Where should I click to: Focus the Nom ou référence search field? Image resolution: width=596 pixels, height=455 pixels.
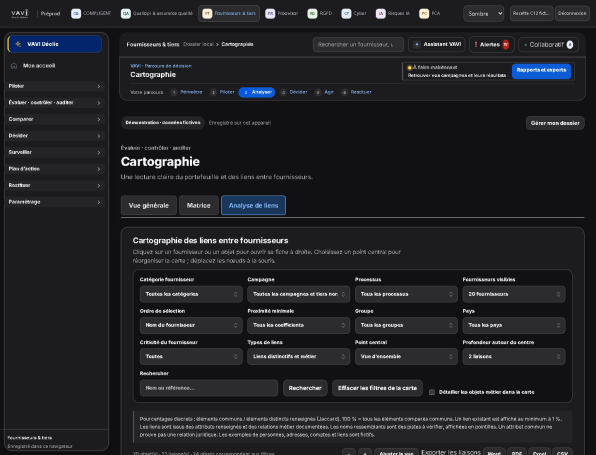coord(209,388)
